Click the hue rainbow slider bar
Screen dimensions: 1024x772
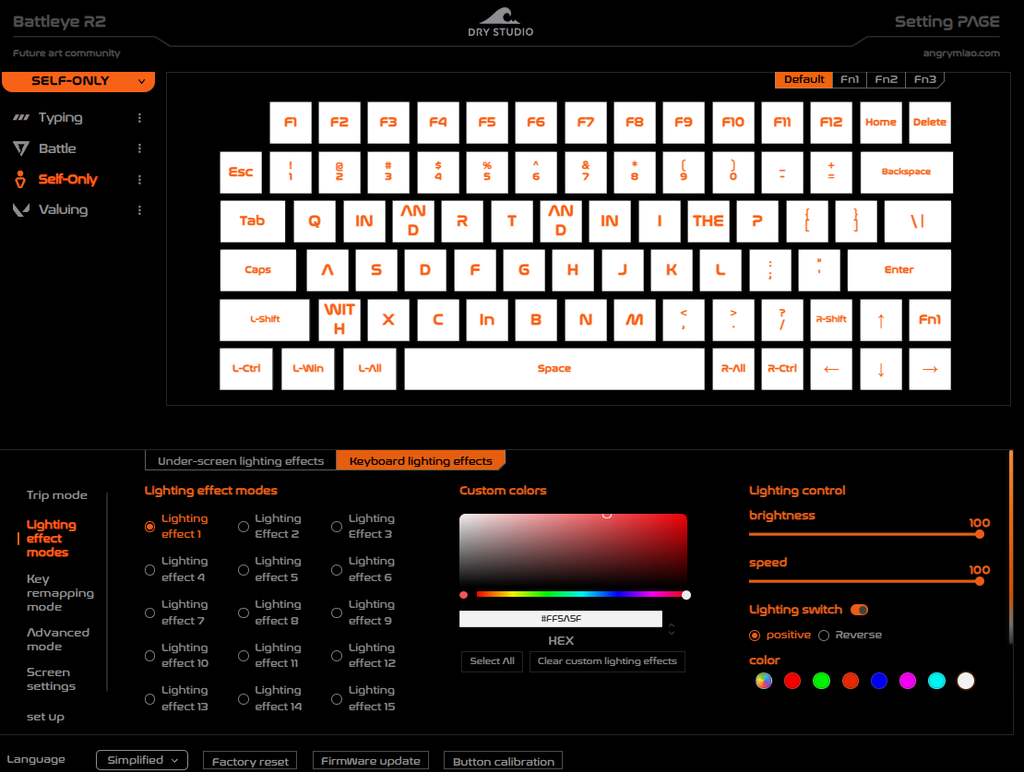(581, 594)
